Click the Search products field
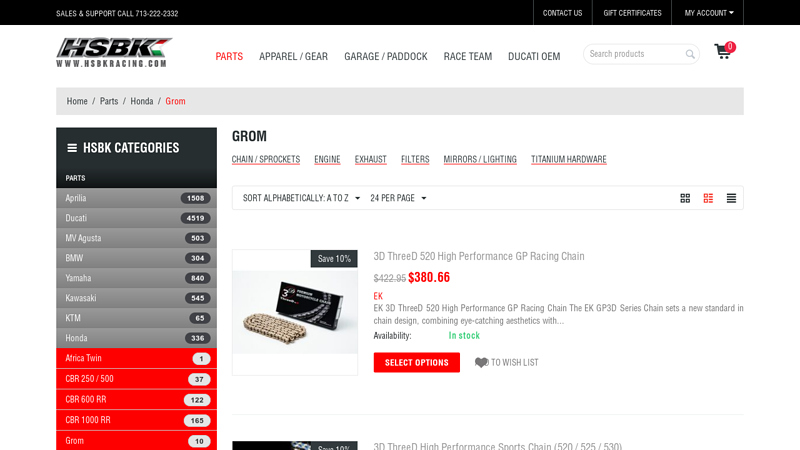Image resolution: width=800 pixels, height=450 pixels. pos(635,54)
